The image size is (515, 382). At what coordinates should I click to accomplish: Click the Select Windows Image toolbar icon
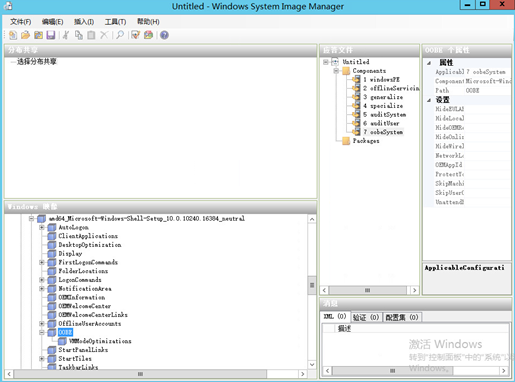click(38, 35)
